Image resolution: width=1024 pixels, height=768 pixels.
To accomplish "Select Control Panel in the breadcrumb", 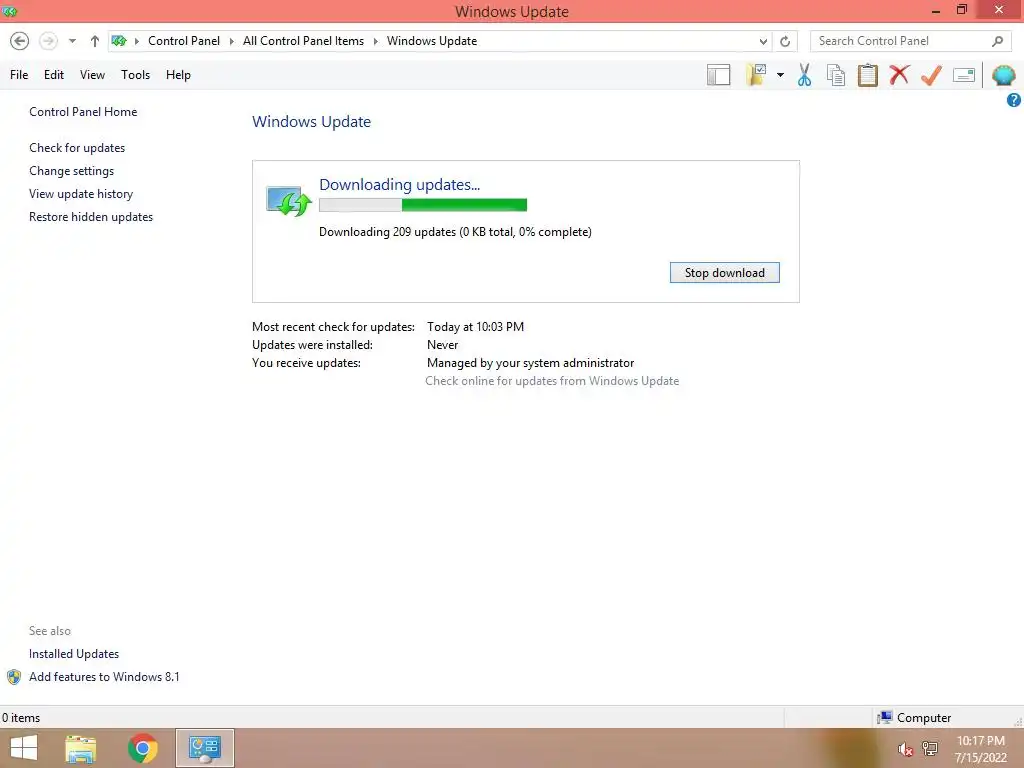I will tap(184, 41).
